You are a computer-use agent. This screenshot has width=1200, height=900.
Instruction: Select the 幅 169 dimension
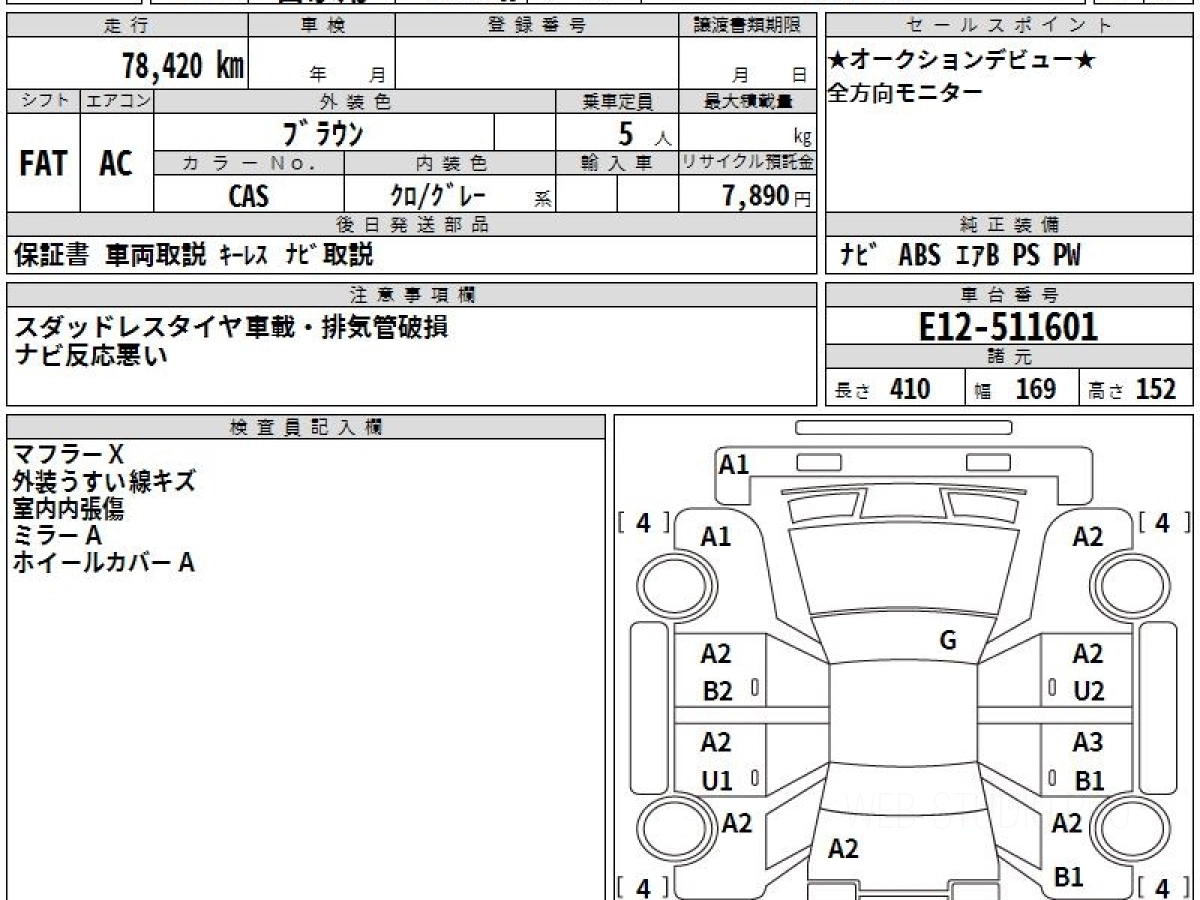pyautogui.click(x=1015, y=390)
